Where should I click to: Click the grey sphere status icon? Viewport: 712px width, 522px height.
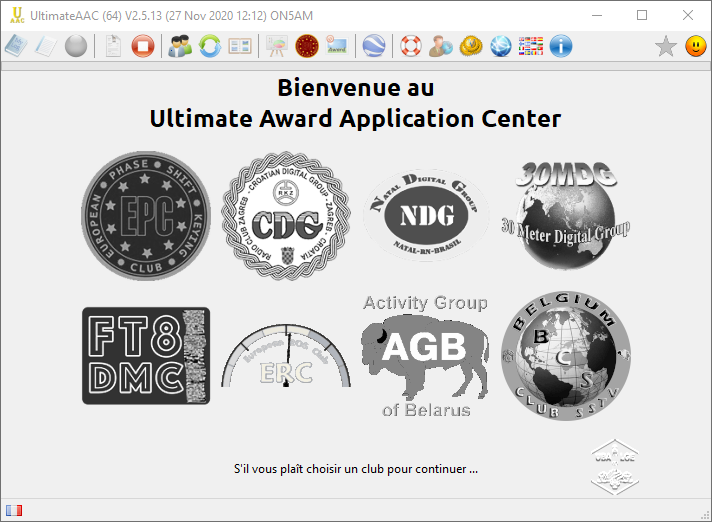76,46
